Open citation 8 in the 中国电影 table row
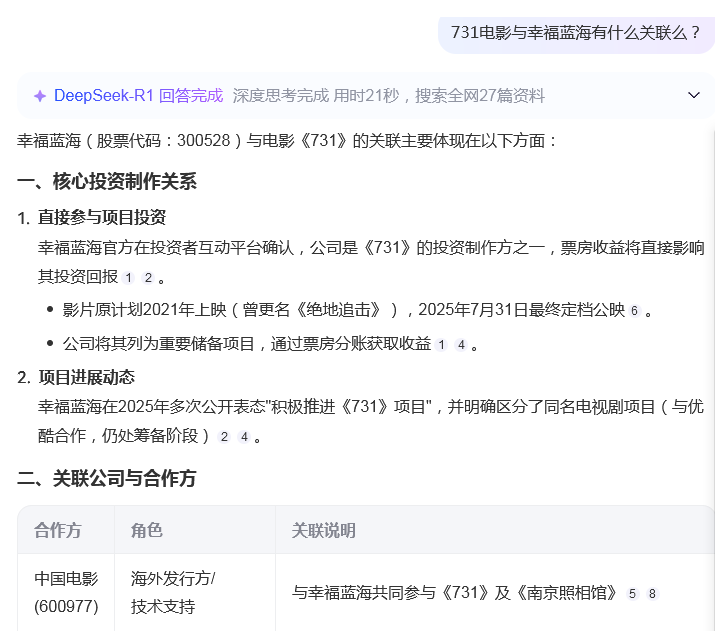Viewport: 715px width, 631px height. (652, 593)
